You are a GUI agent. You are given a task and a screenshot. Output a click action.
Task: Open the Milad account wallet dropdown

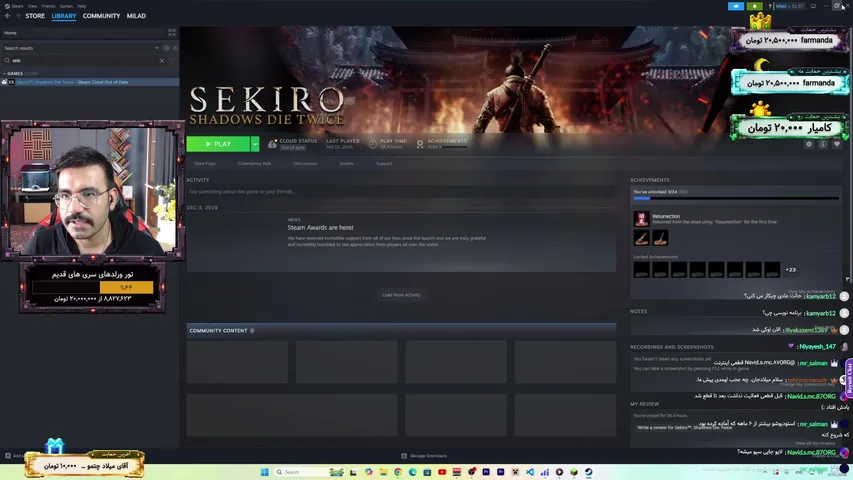coord(789,6)
